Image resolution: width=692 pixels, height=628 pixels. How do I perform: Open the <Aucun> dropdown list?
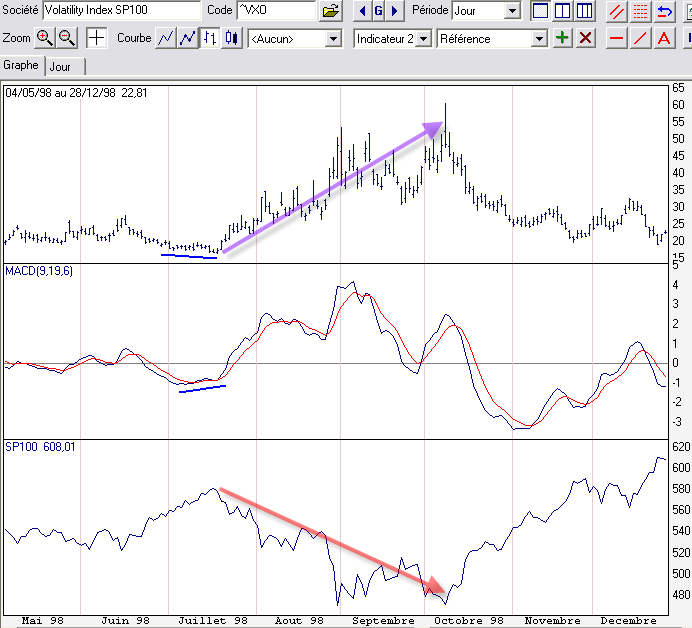point(334,39)
